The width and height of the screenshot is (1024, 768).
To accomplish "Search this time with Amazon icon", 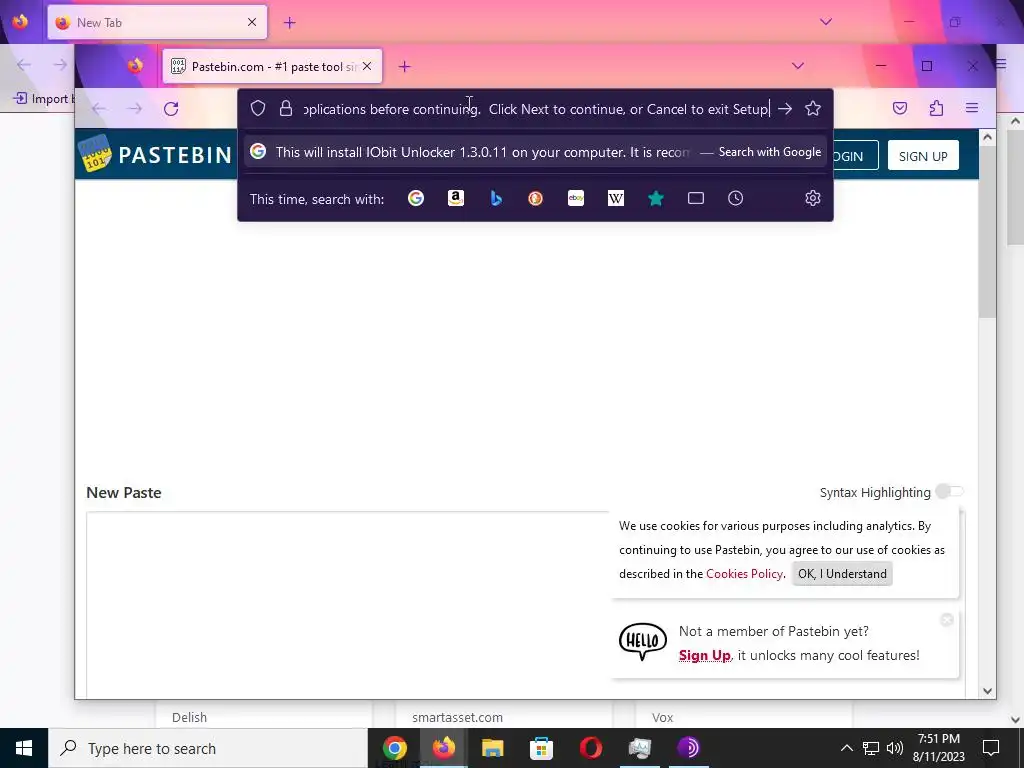I will pyautogui.click(x=456, y=198).
